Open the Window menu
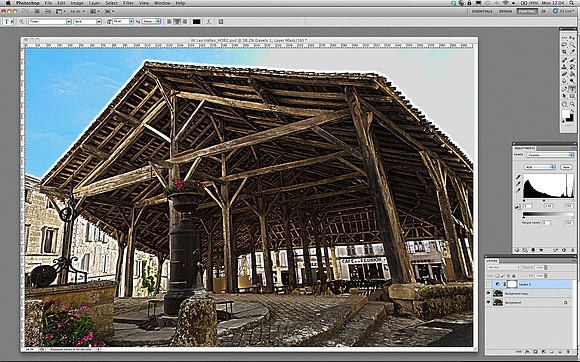This screenshot has height=362, width=580. click(162, 3)
